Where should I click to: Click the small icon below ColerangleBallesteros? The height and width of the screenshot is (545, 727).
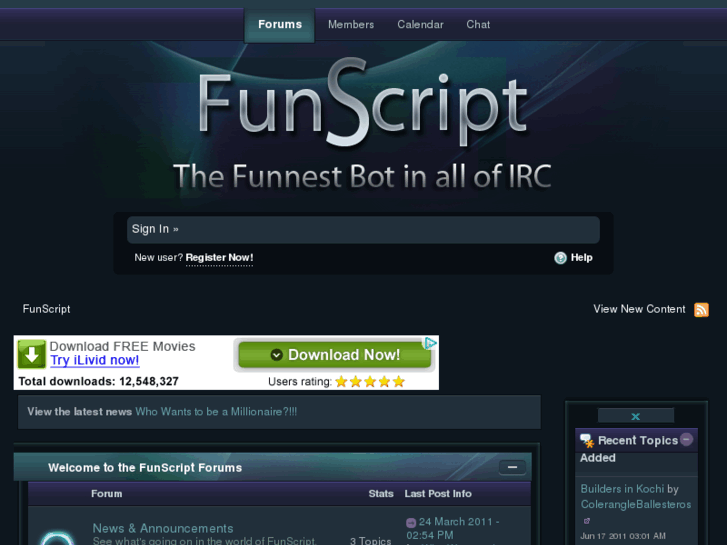tap(587, 521)
